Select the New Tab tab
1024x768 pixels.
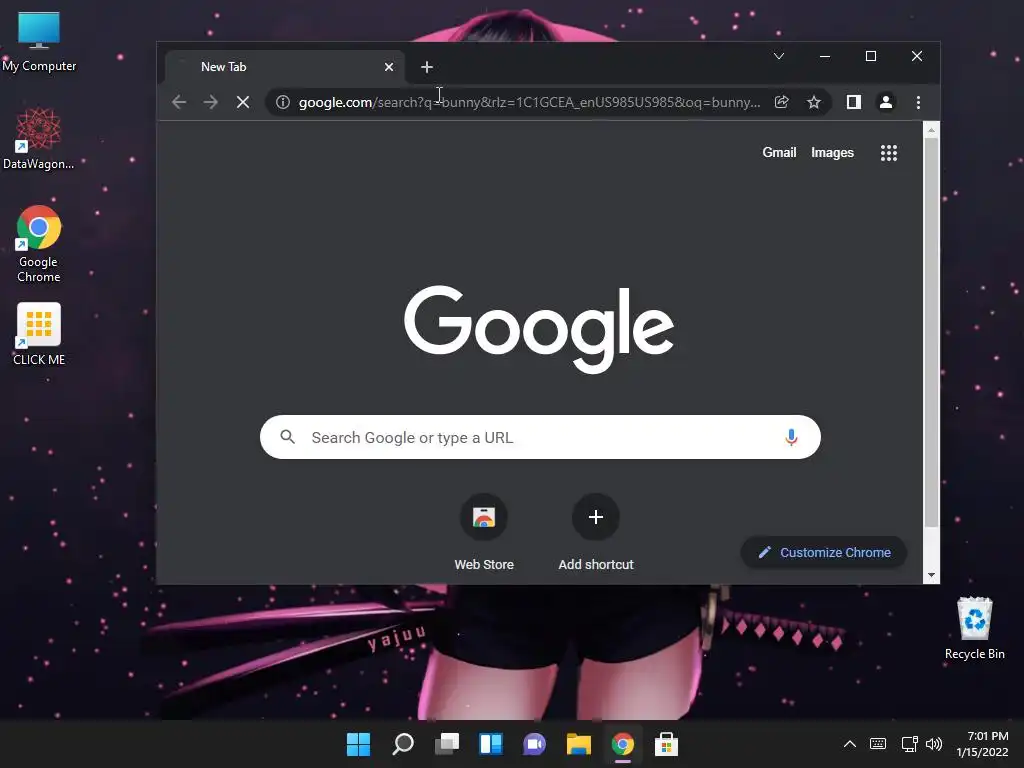pyautogui.click(x=285, y=67)
